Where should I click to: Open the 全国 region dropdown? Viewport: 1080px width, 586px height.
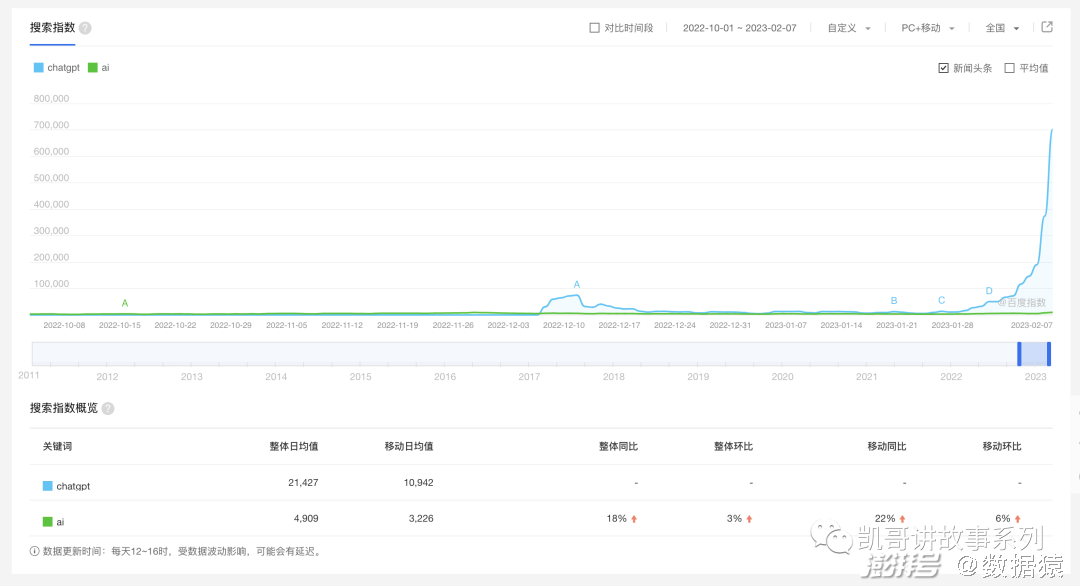[x=1002, y=28]
